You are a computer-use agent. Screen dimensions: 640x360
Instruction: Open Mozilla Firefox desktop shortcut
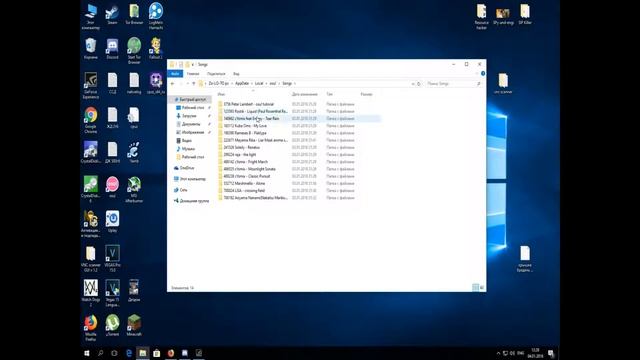pos(91,328)
